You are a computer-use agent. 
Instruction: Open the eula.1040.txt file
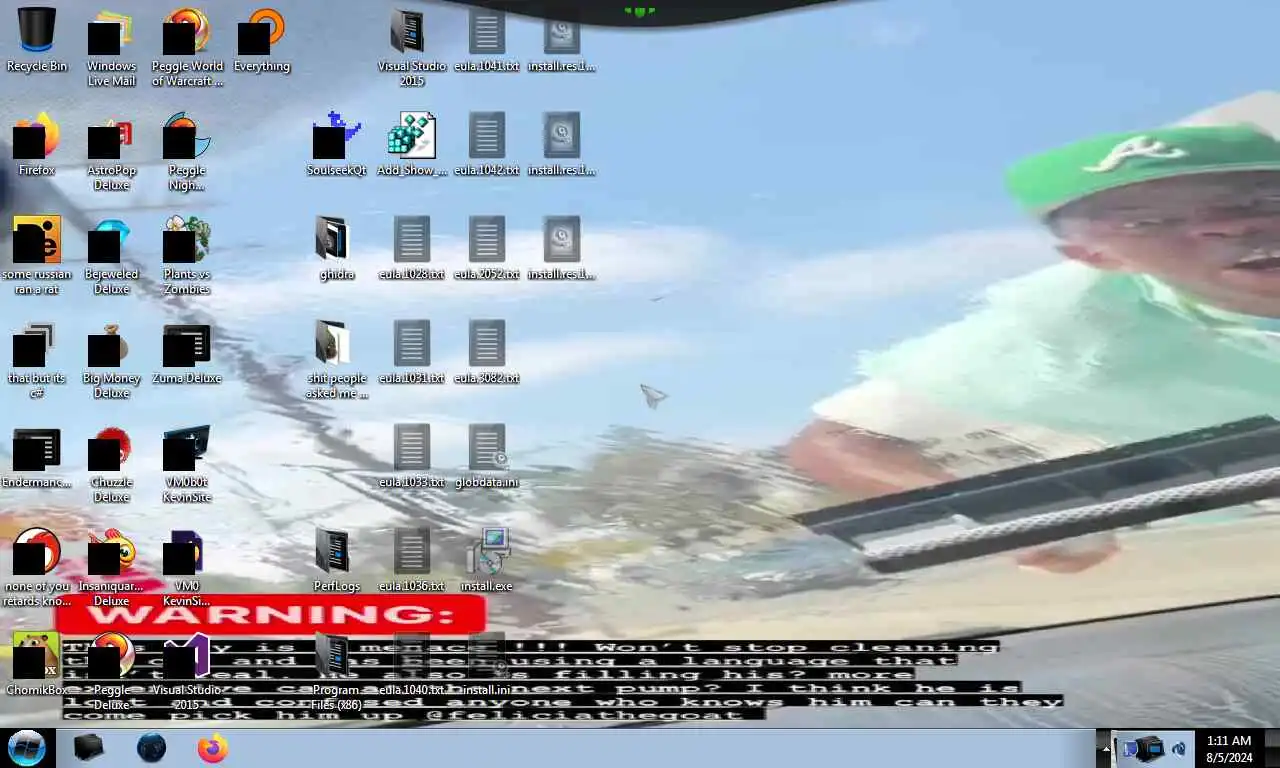tap(412, 664)
